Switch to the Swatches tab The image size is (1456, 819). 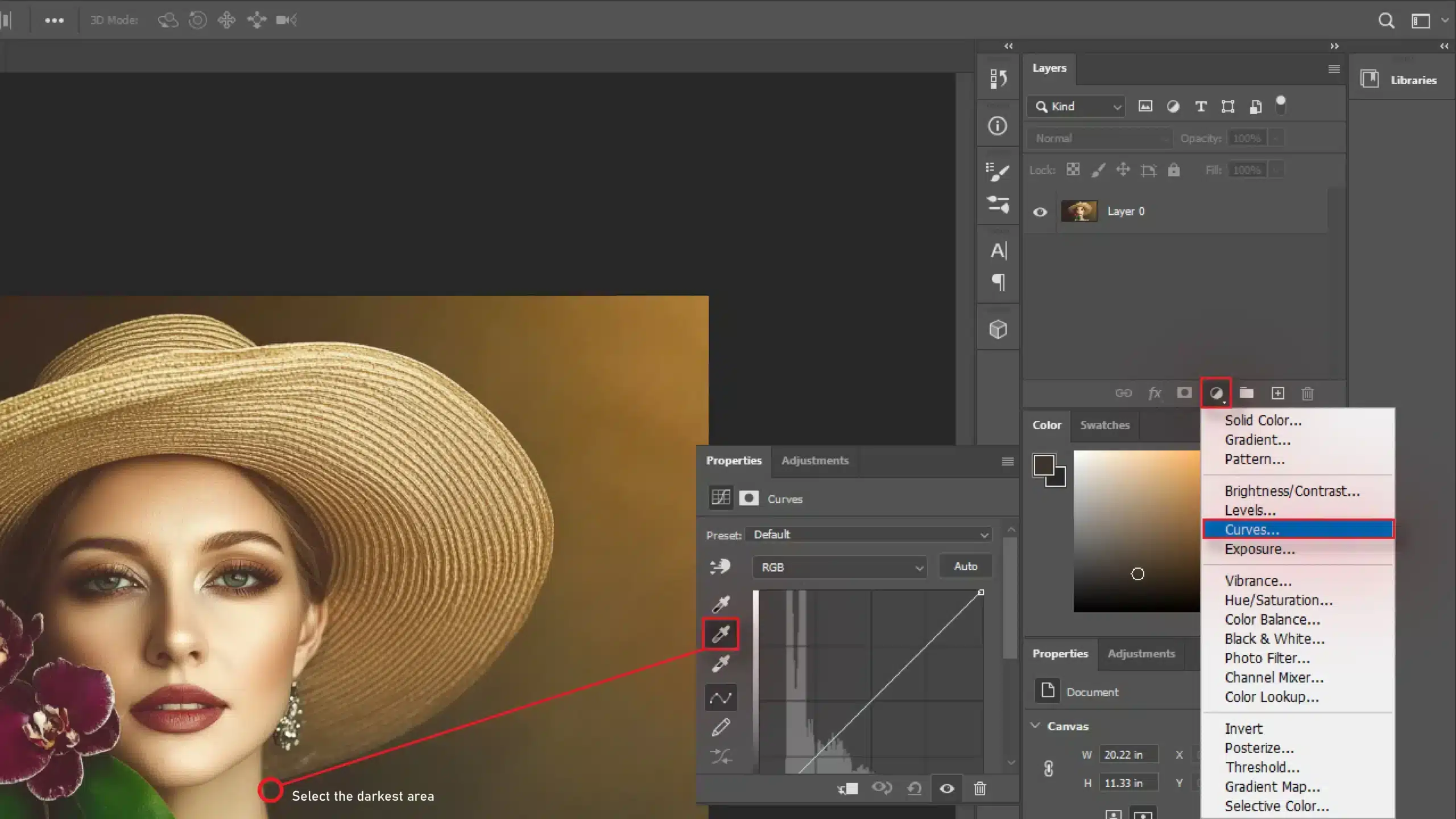click(1105, 425)
